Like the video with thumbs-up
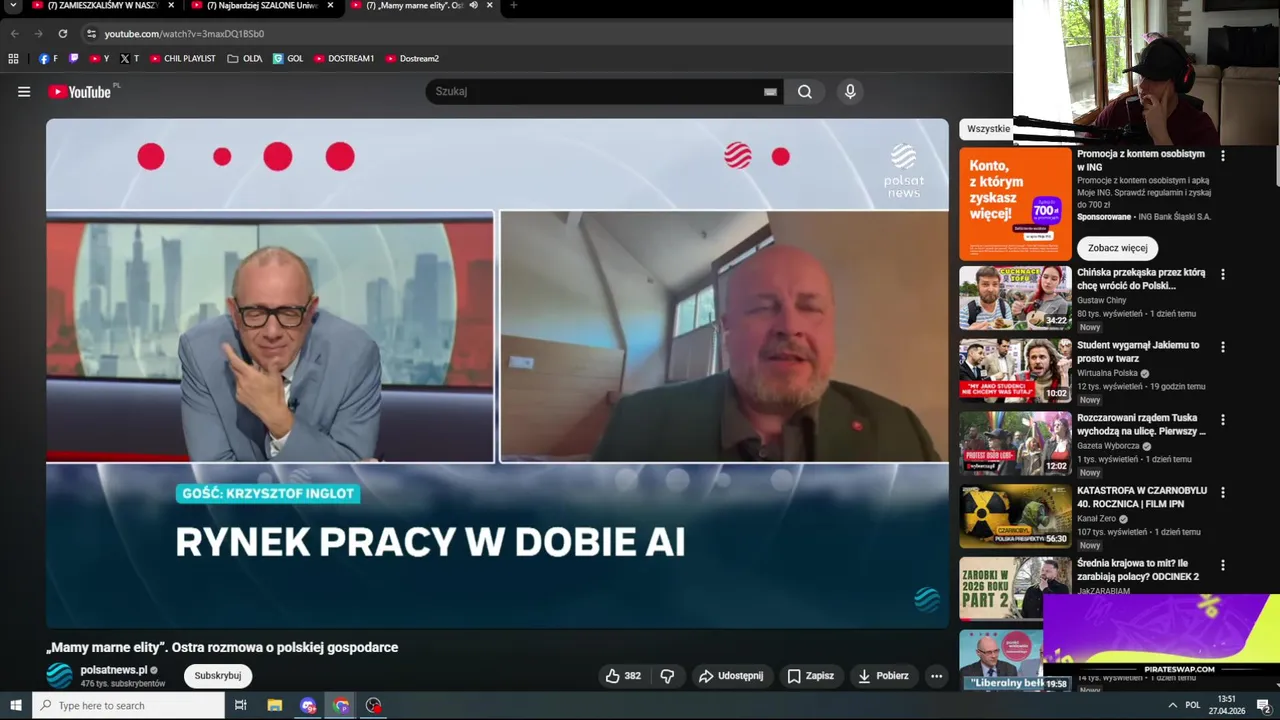 coord(622,676)
